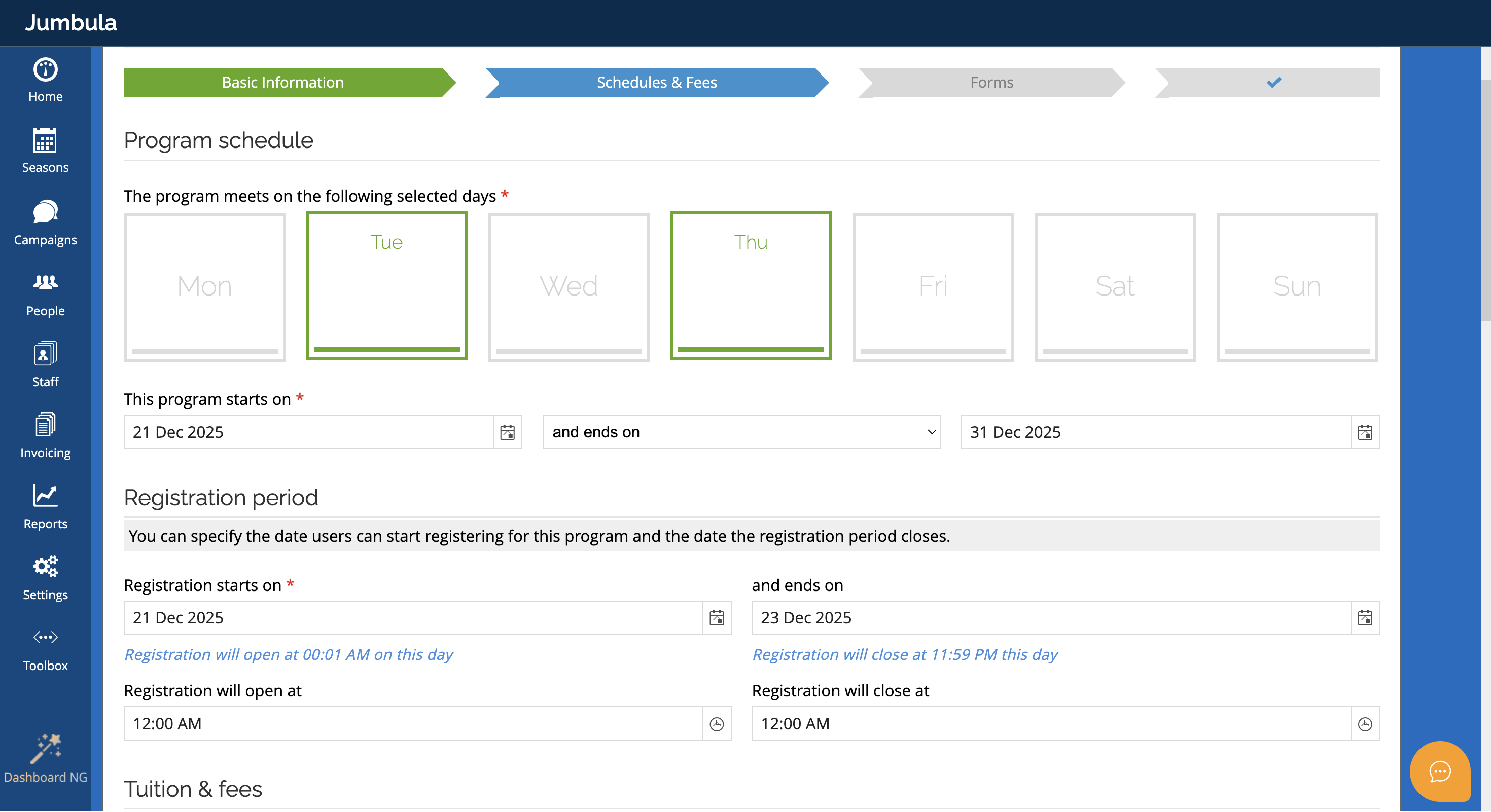The image size is (1491, 812).
Task: Click the Registration starts on date field
Action: tap(413, 618)
